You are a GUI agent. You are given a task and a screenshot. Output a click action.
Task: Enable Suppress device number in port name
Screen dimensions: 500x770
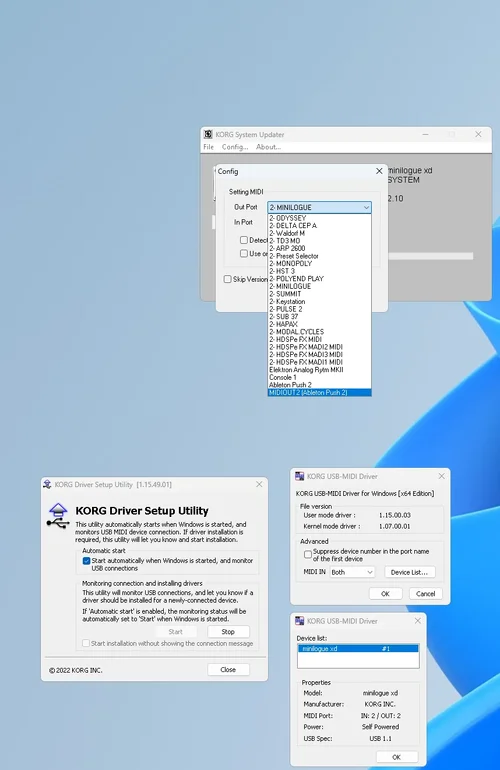[x=308, y=554]
